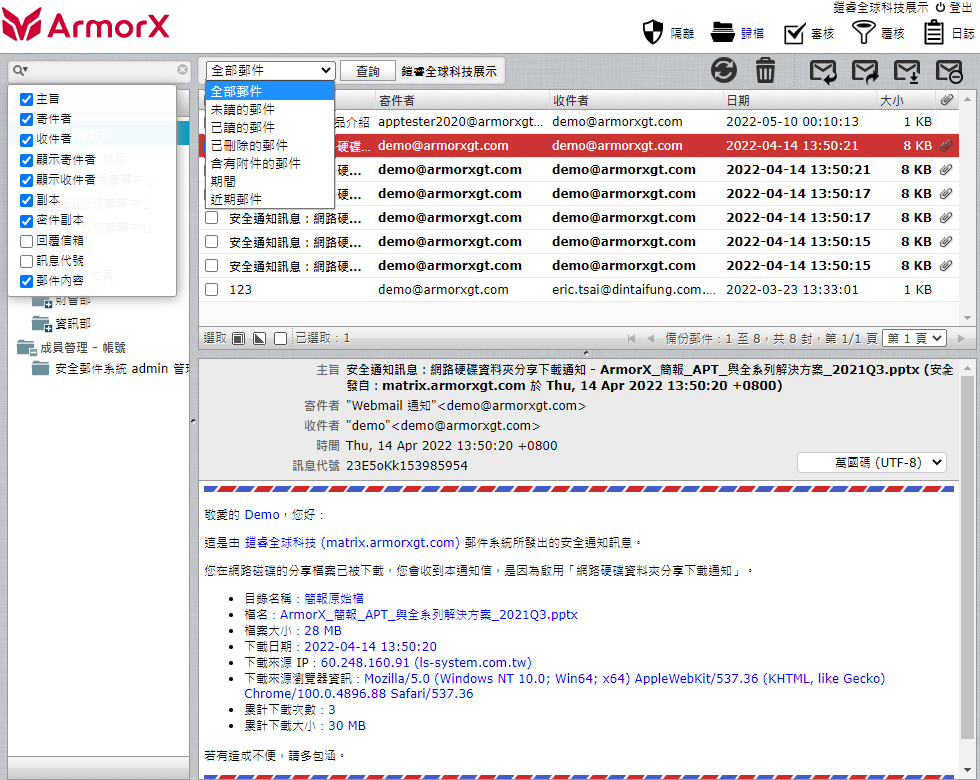Open the 覆核 funnel icon
Image resolution: width=980 pixels, height=780 pixels.
864,32
